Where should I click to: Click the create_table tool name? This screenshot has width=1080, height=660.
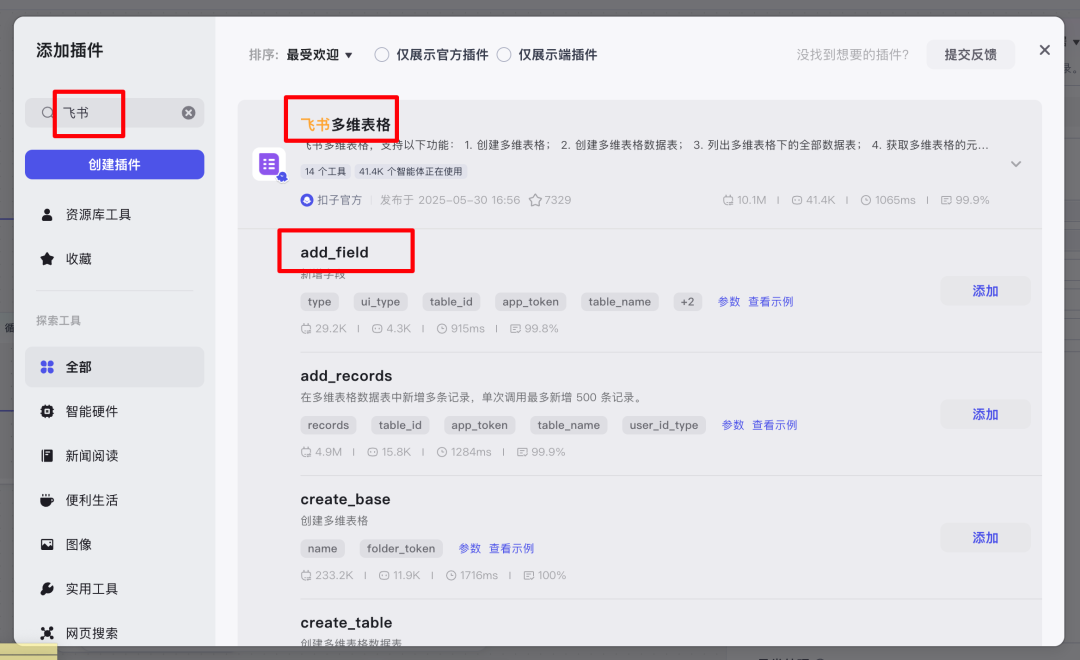coord(346,622)
